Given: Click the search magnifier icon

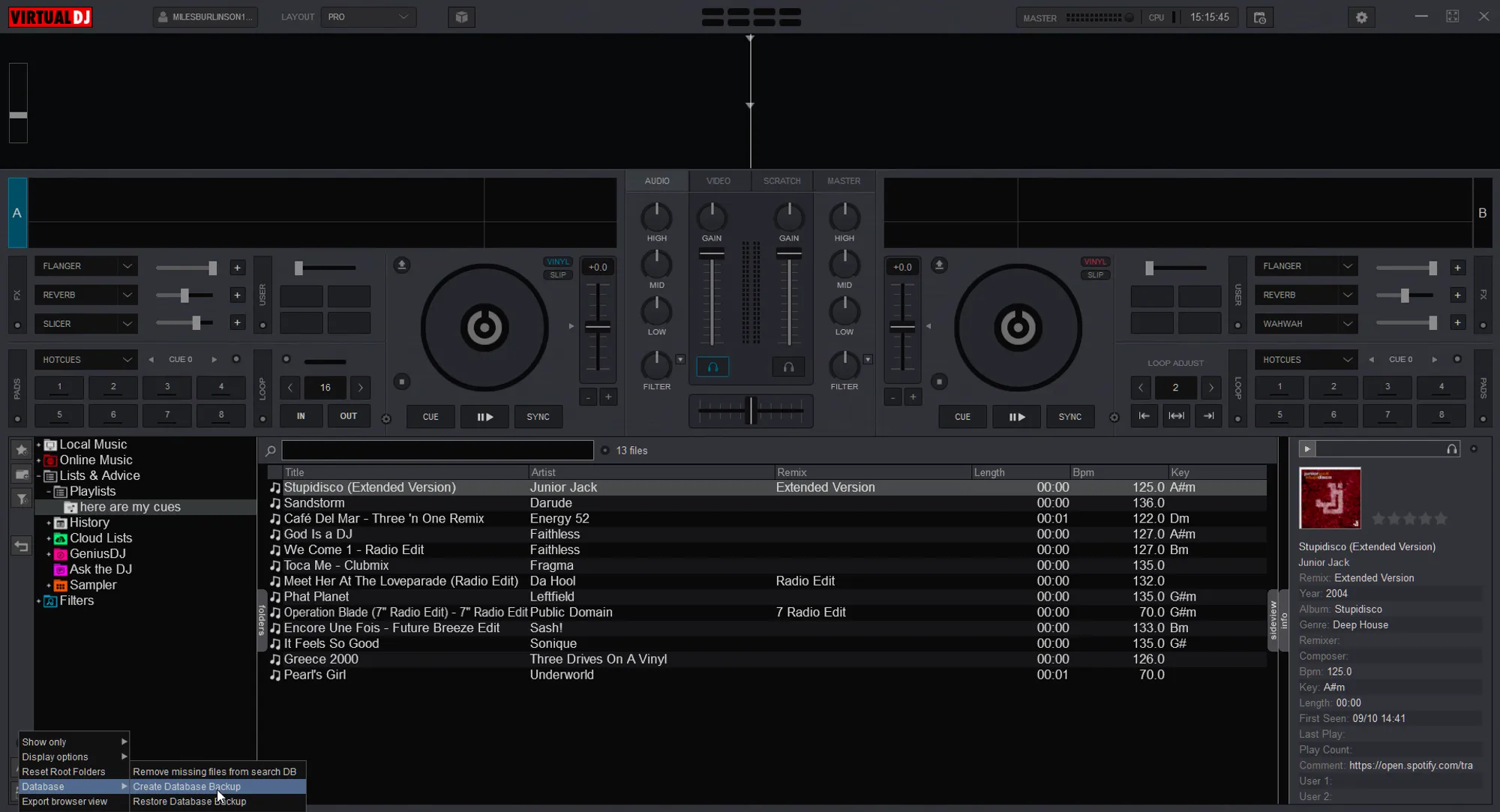Looking at the screenshot, I should click(x=271, y=451).
